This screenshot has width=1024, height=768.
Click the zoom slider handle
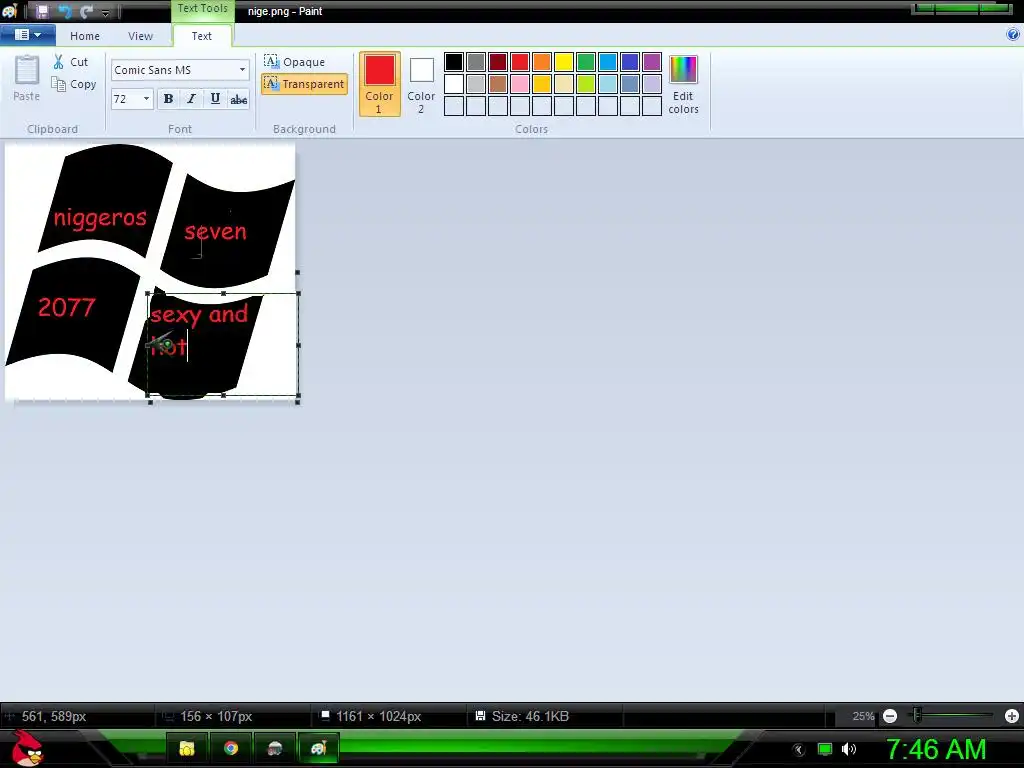(x=917, y=716)
